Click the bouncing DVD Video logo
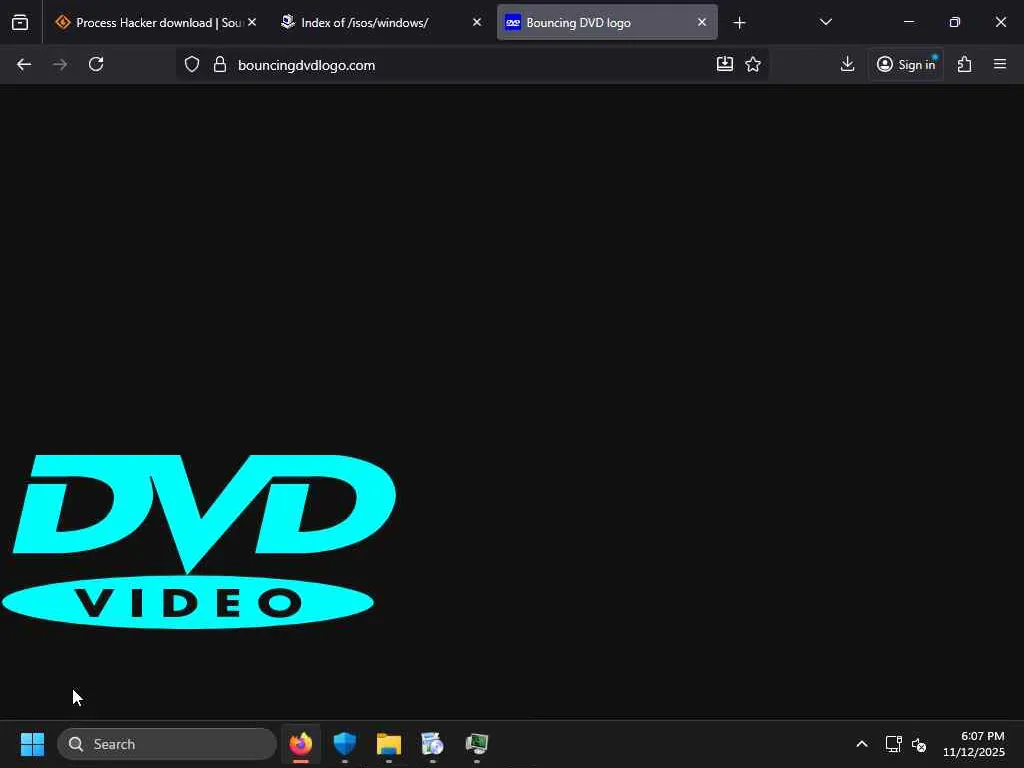This screenshot has width=1024, height=768. pos(199,542)
